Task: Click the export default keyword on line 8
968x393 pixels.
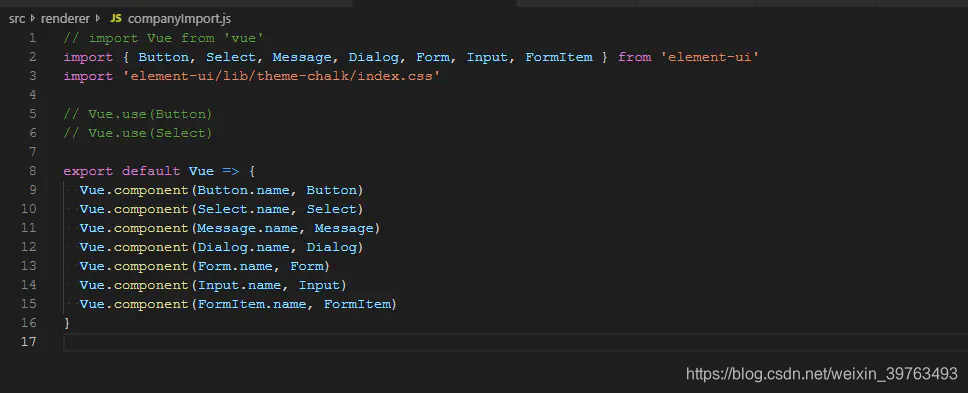Action: coord(122,171)
